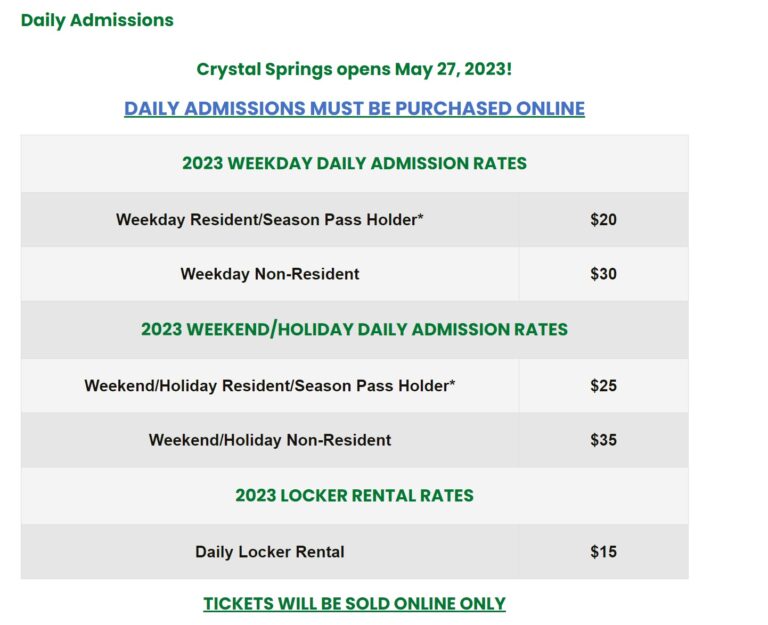Click the Weekend/Holiday Resident/Season Pass Holder label
Image resolution: width=768 pixels, height=625 pixels.
click(x=266, y=385)
